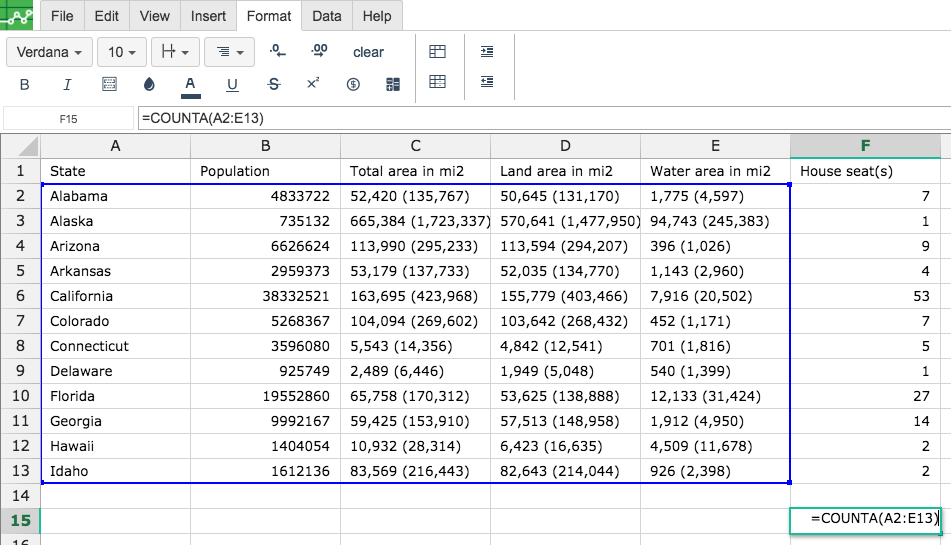Increase decimal places icon
The height and width of the screenshot is (545, 951).
coord(319,52)
